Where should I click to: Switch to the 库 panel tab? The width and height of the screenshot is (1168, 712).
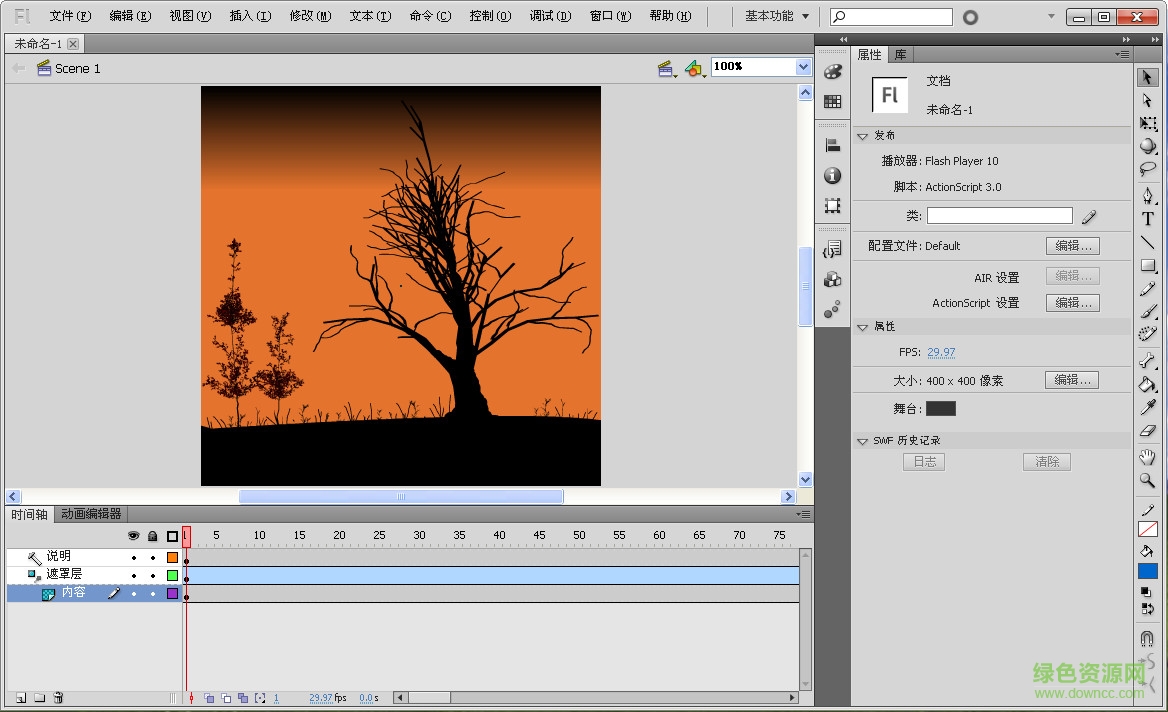coord(900,54)
